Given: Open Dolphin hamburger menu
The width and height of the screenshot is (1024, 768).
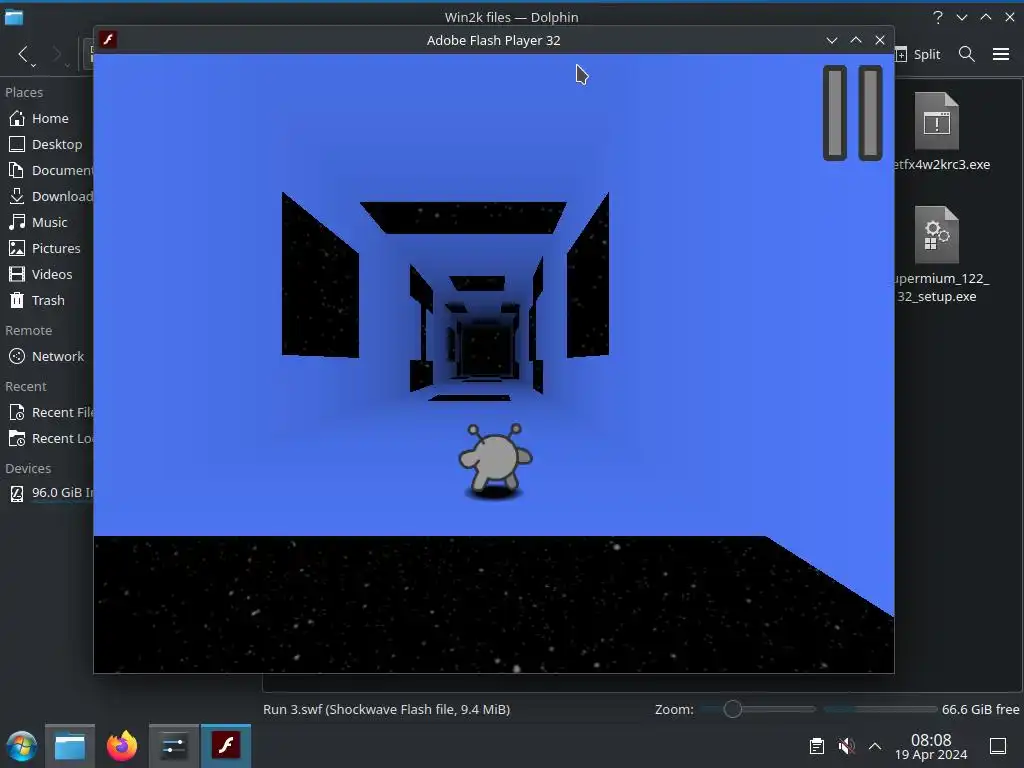Looking at the screenshot, I should tap(1000, 54).
